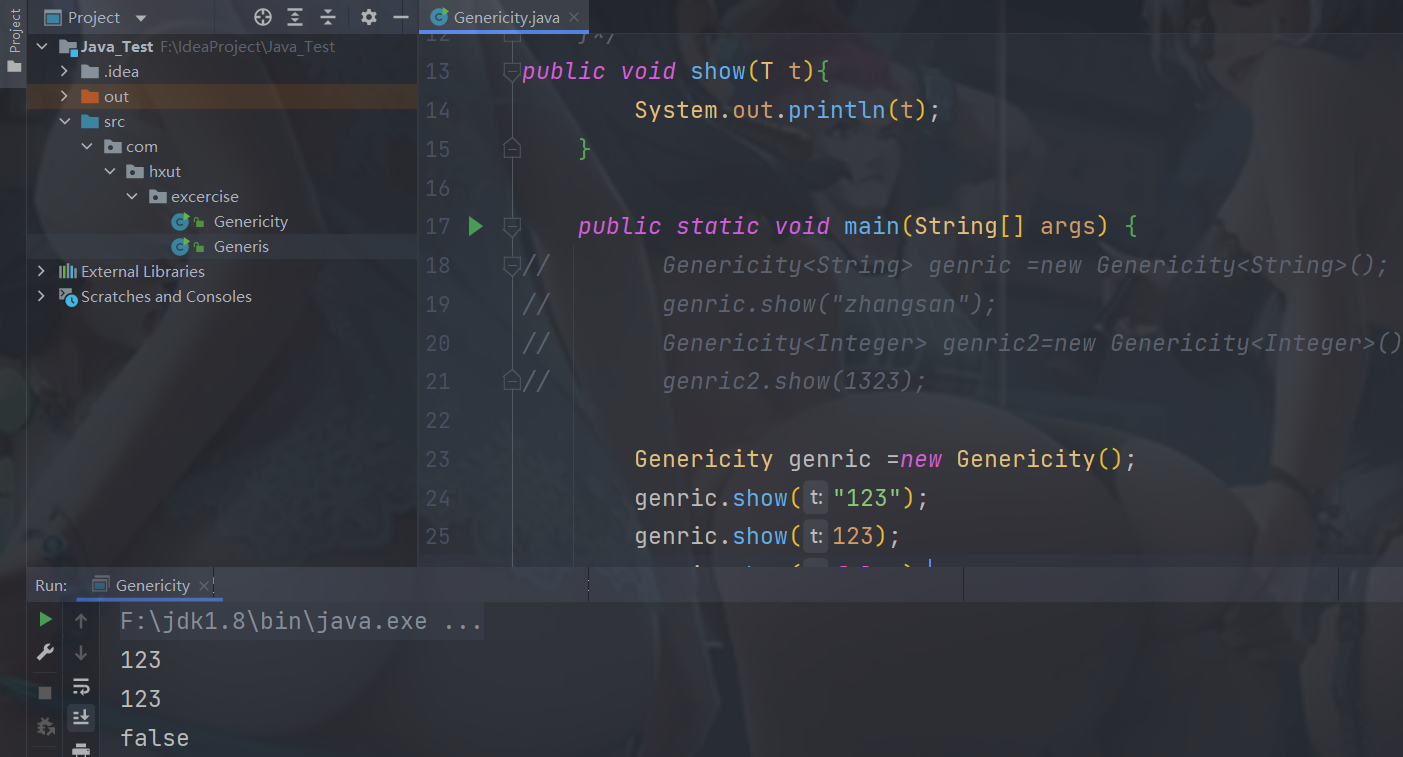
Task: Stop the running process
Action: click(45, 692)
